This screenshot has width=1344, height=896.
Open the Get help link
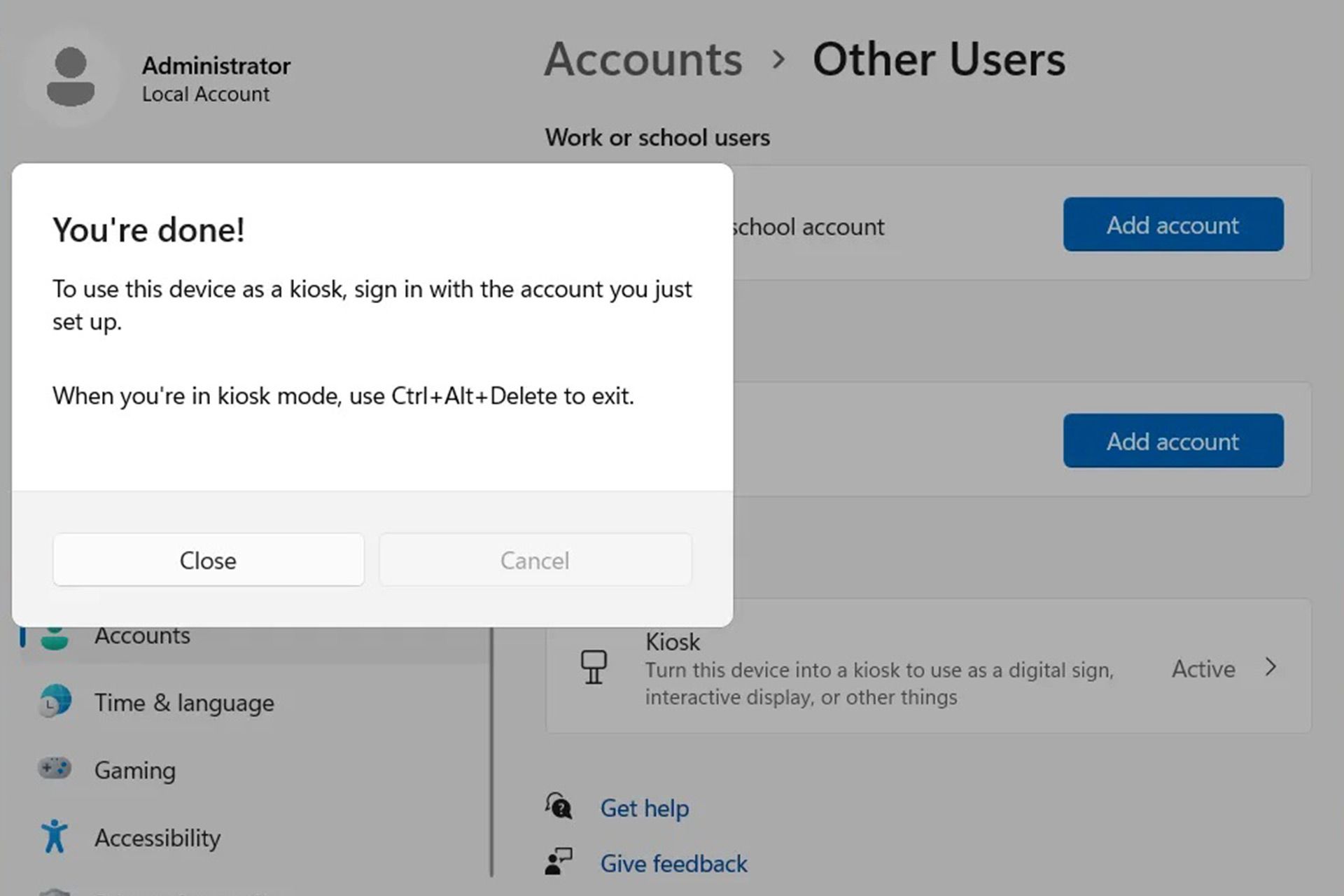click(645, 808)
